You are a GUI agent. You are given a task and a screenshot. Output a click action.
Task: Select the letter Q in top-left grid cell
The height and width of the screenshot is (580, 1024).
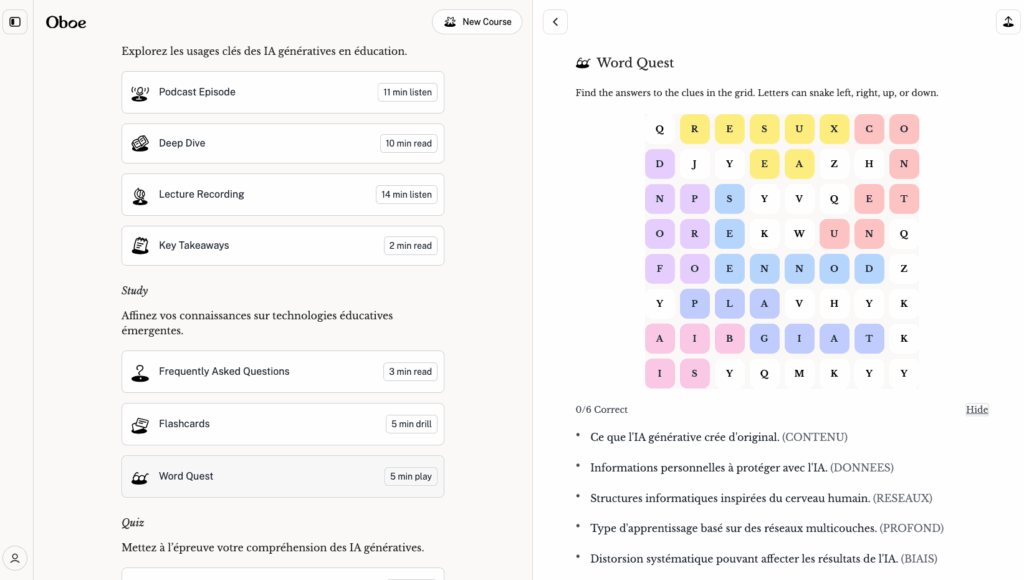tap(659, 129)
